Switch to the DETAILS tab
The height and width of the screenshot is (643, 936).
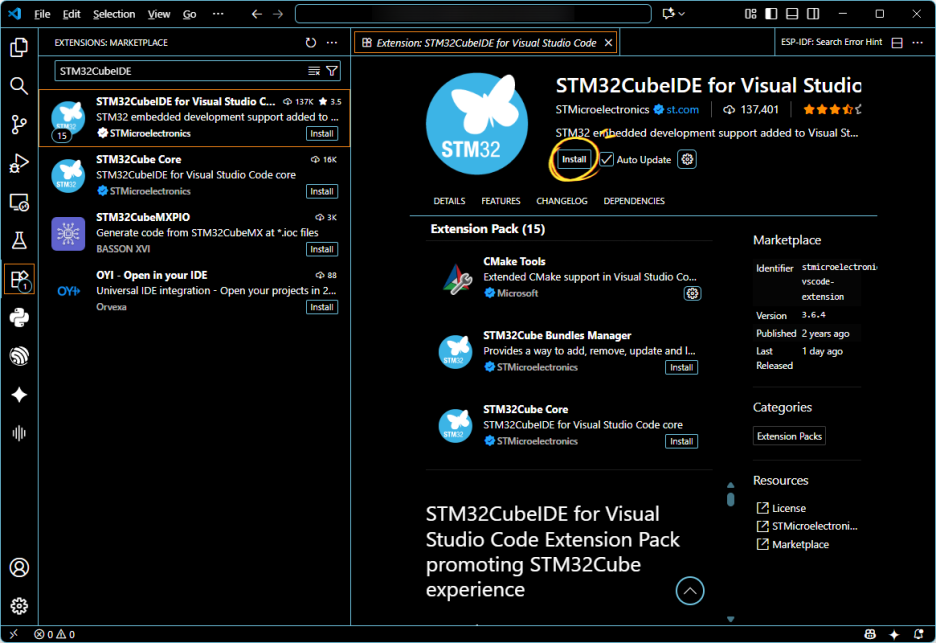pyautogui.click(x=449, y=201)
